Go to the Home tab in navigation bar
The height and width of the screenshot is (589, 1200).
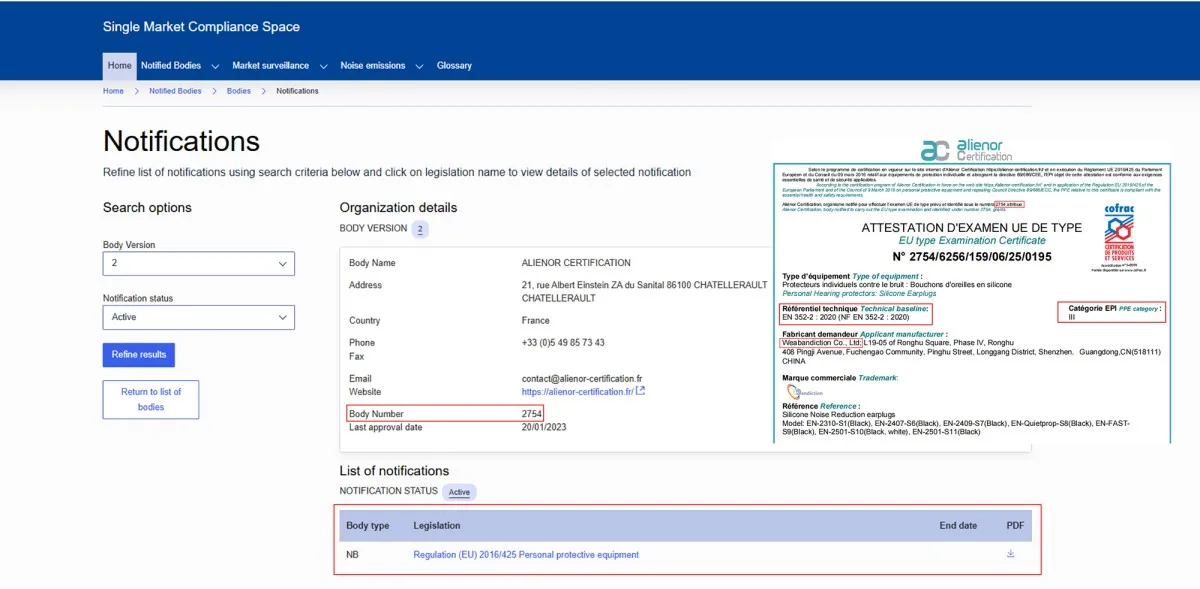point(119,66)
